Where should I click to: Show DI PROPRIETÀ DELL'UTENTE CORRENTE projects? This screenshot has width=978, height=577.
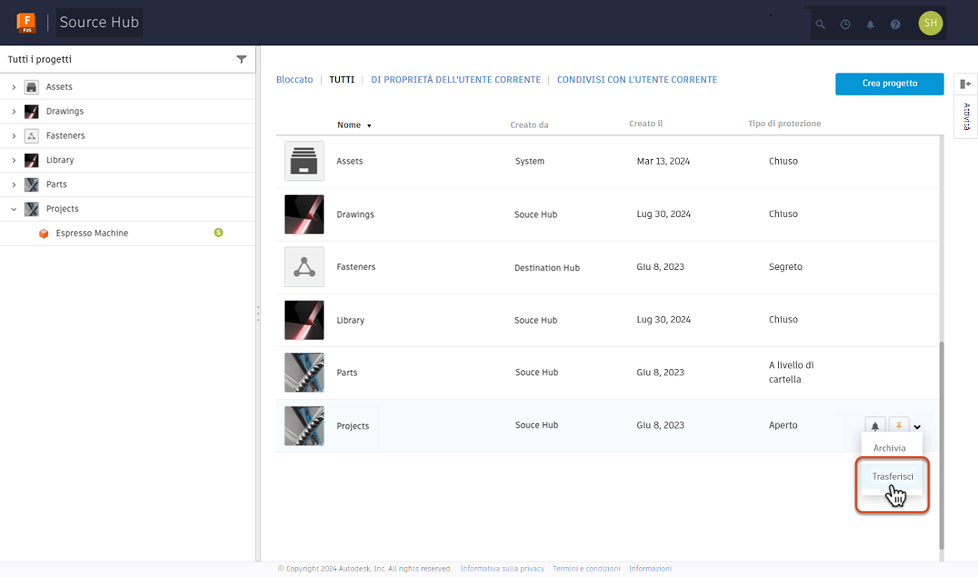pyautogui.click(x=455, y=80)
